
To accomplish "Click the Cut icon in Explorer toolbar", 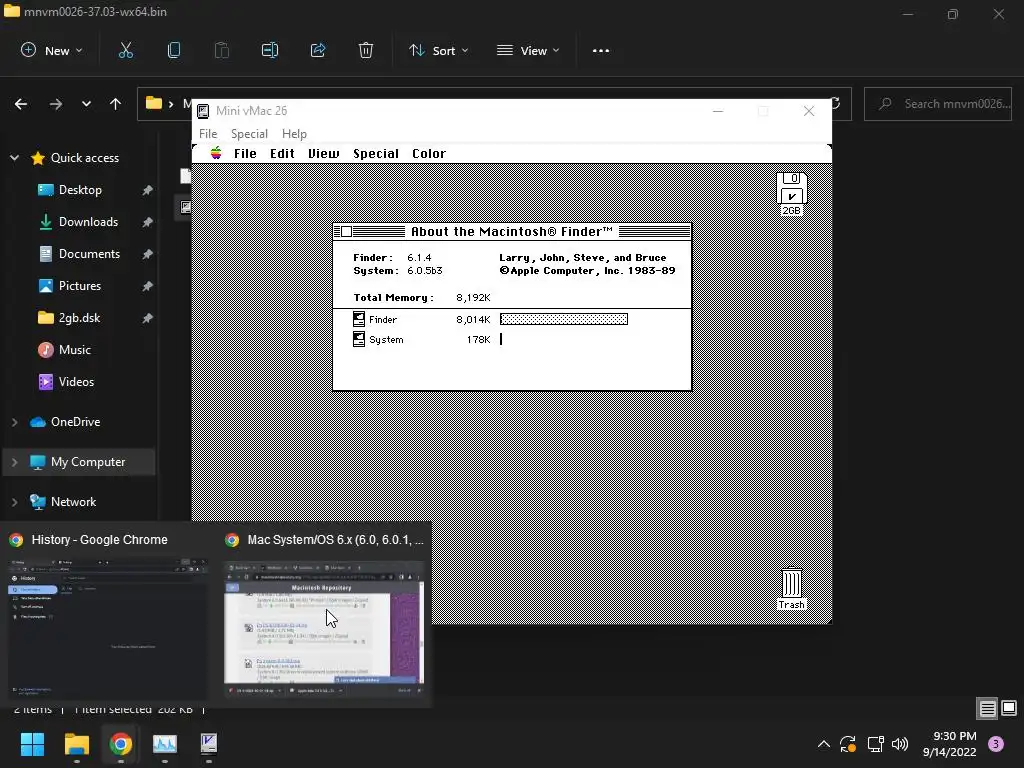I will tap(125, 50).
